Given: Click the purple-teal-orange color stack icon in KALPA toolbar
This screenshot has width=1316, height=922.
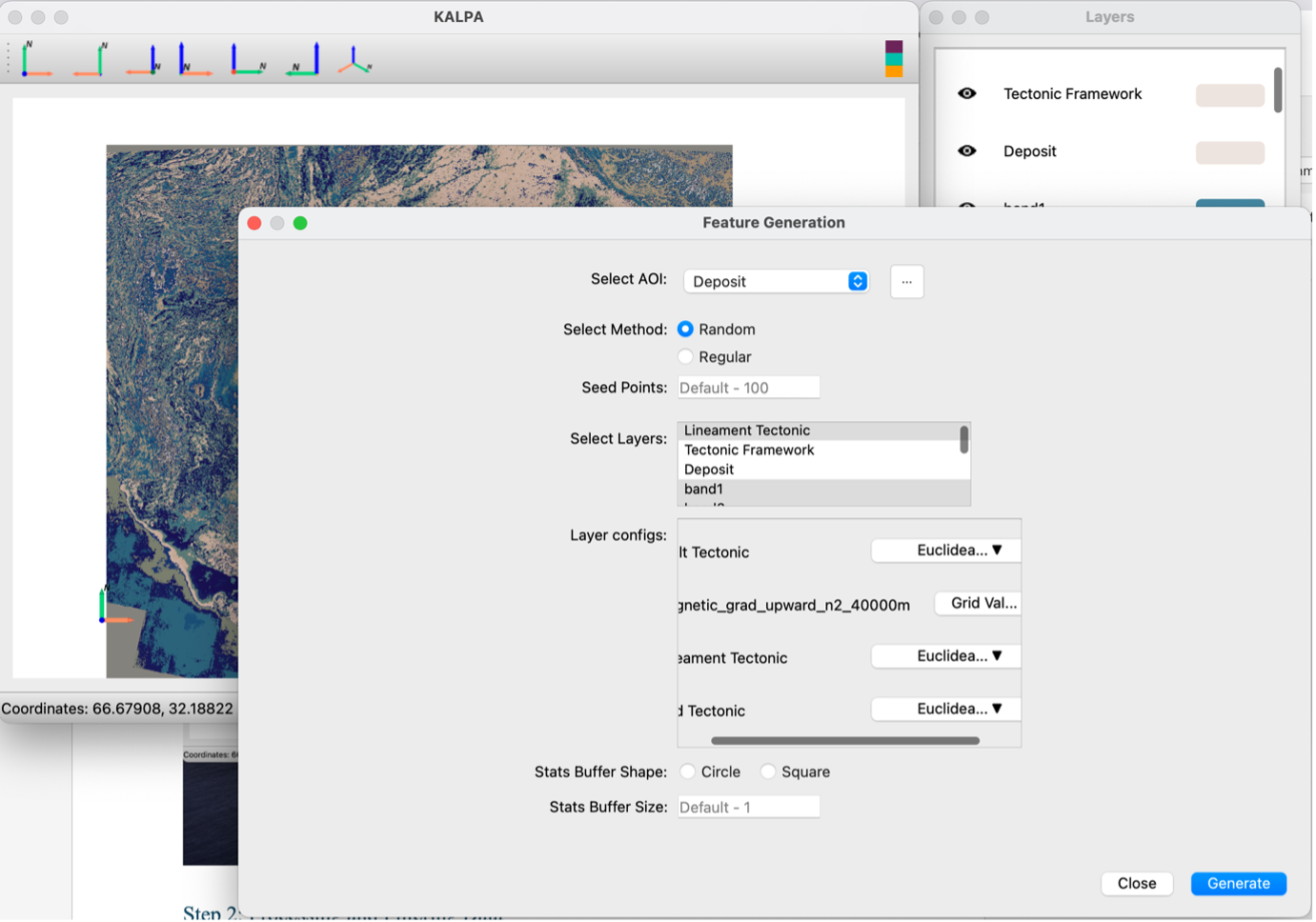Looking at the screenshot, I should click(x=894, y=59).
